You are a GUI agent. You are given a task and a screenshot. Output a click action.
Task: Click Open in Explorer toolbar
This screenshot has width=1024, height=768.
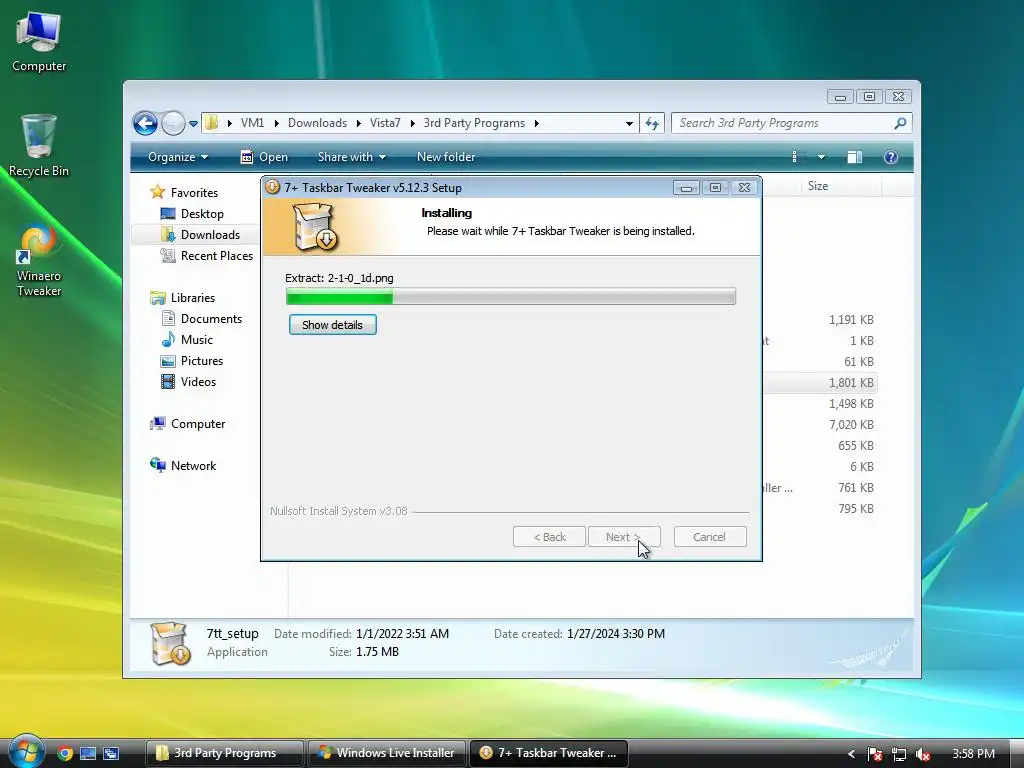pos(264,157)
